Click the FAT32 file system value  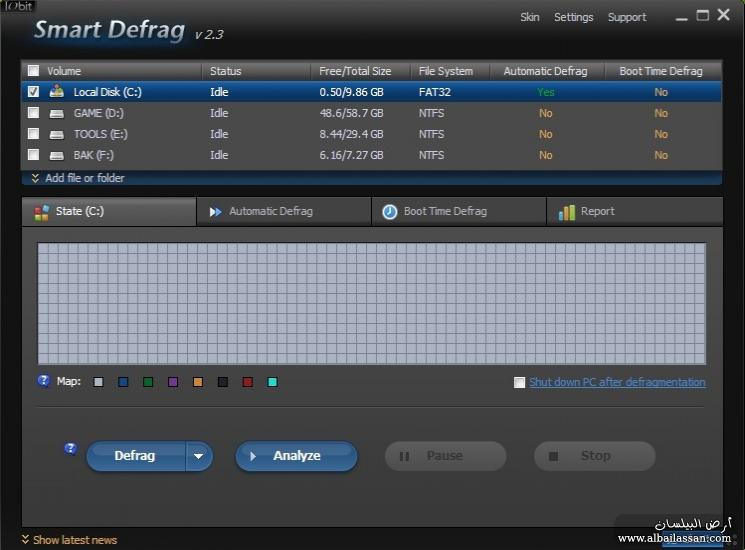[x=435, y=92]
